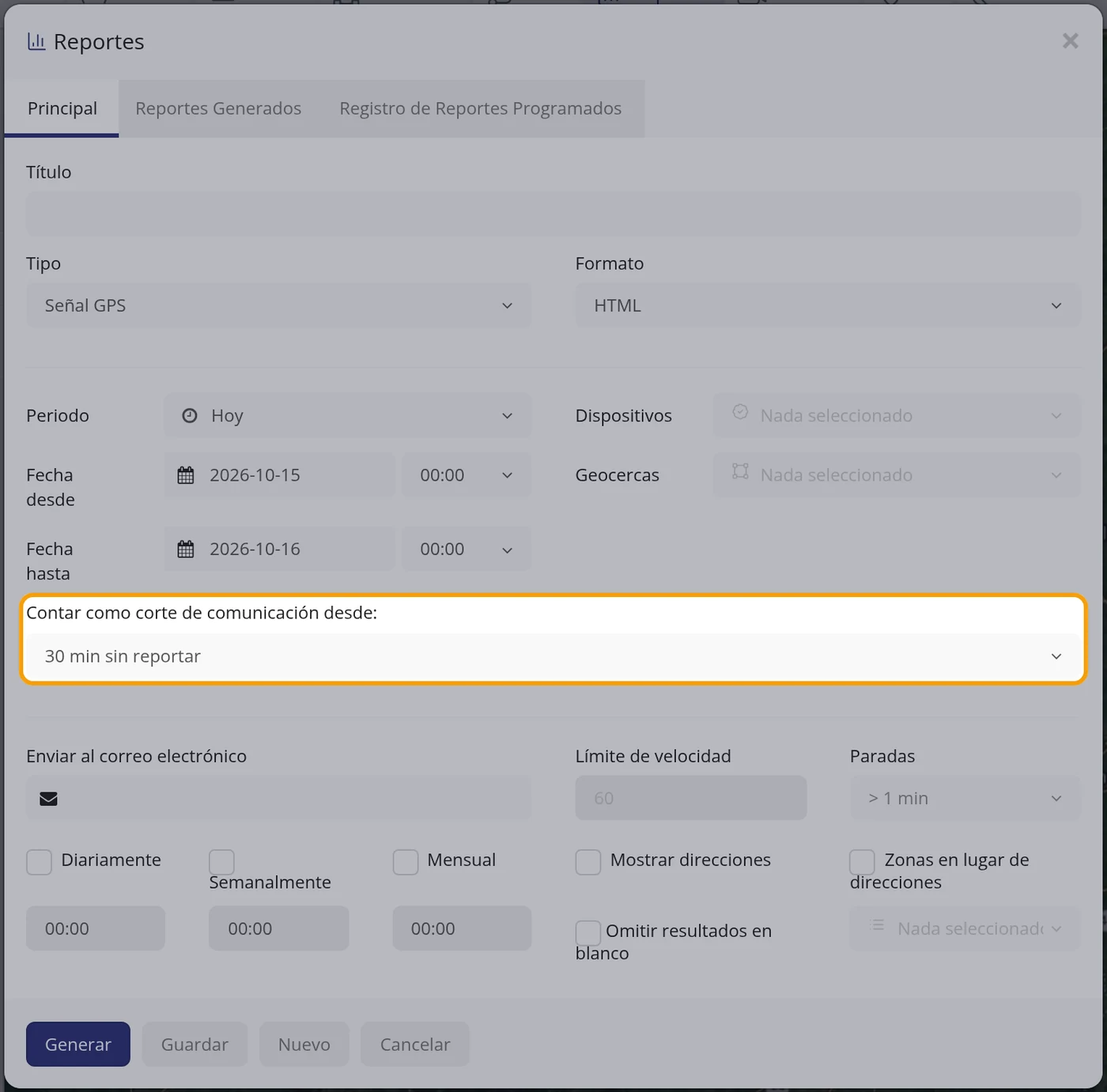
Task: Check Zonas en lugar de direcciones
Action: [x=862, y=862]
